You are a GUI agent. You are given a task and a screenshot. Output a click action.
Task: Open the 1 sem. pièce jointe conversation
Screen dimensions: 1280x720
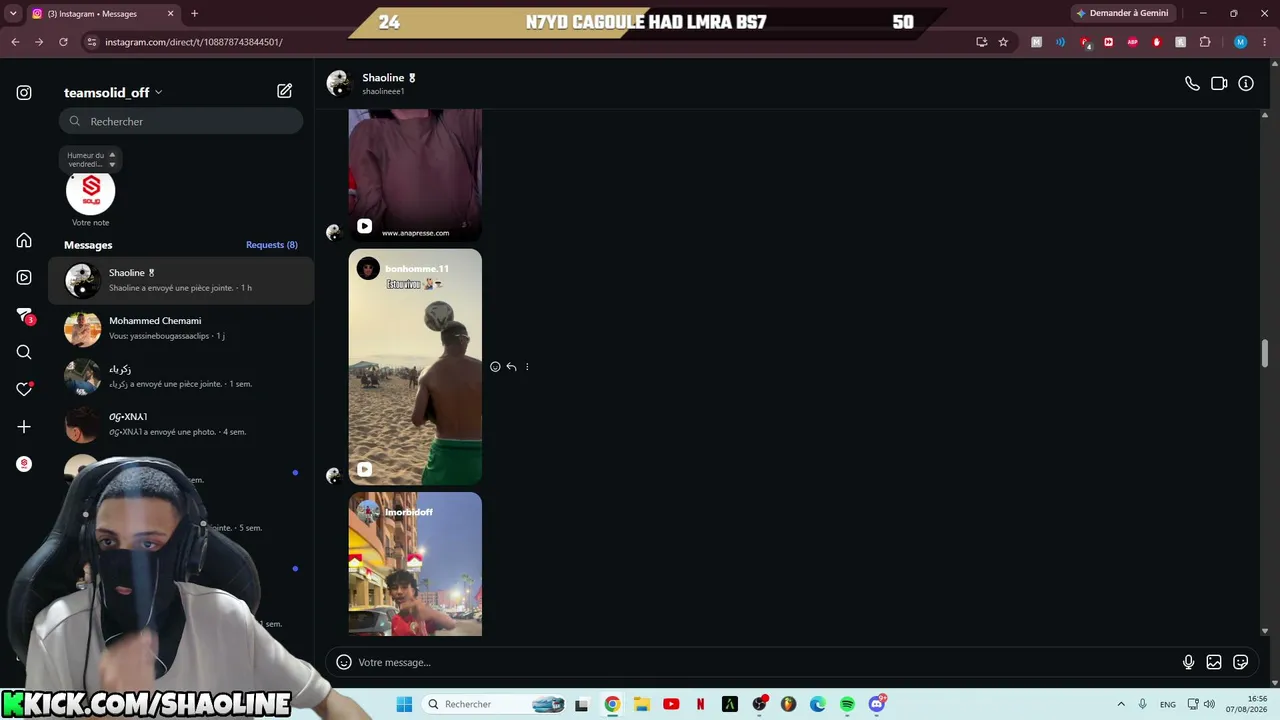coord(181,376)
